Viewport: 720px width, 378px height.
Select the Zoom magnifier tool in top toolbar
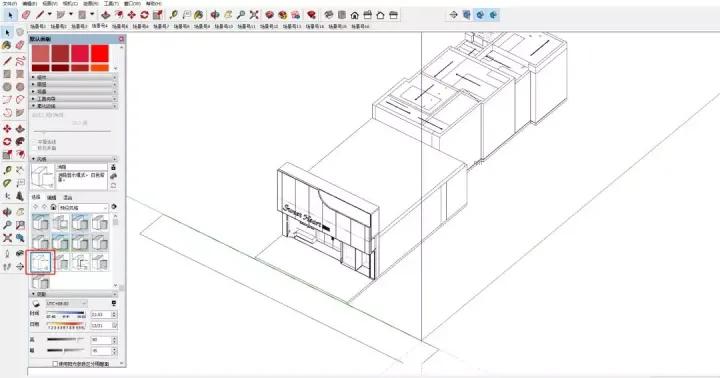tap(241, 15)
